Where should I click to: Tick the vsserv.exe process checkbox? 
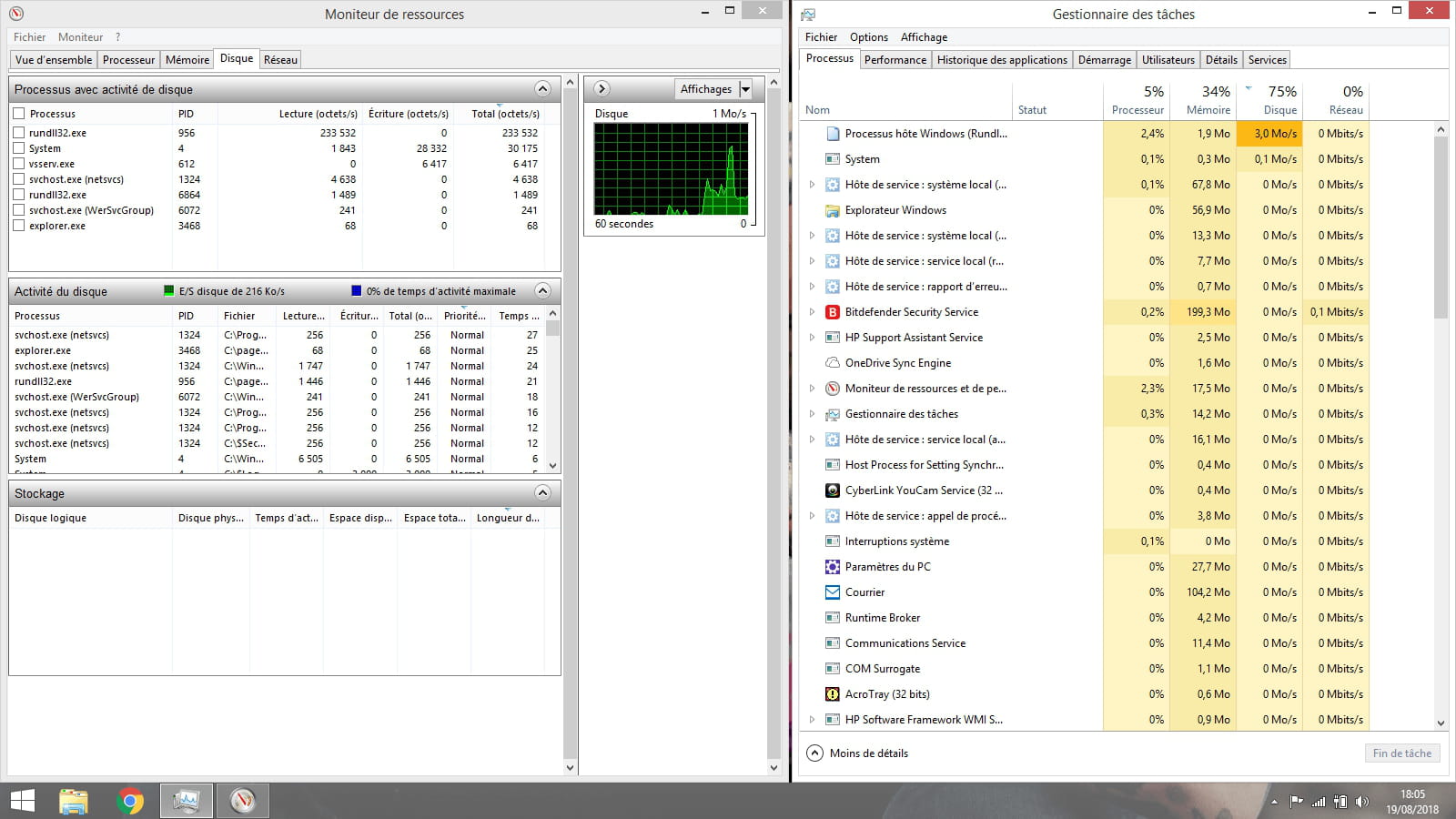[x=19, y=164]
